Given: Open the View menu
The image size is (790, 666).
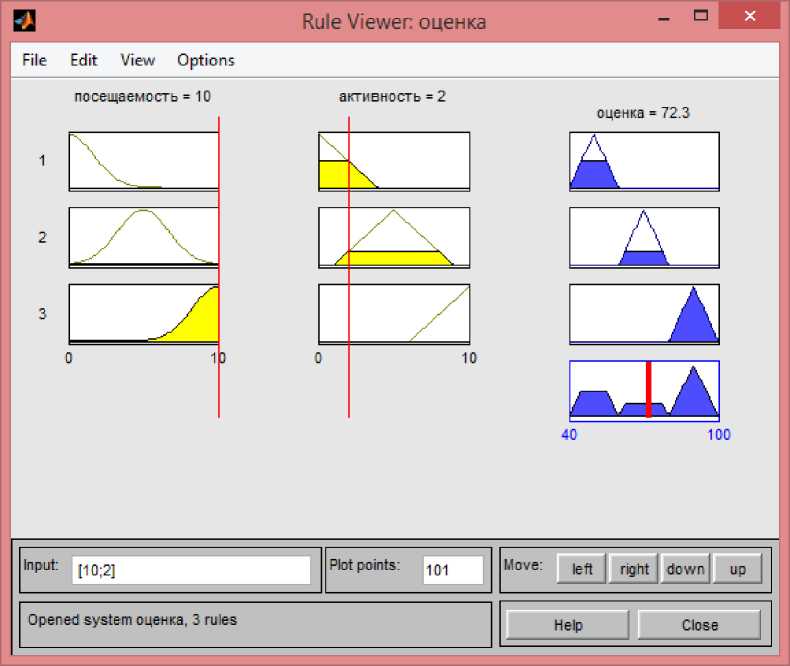Looking at the screenshot, I should 137,60.
